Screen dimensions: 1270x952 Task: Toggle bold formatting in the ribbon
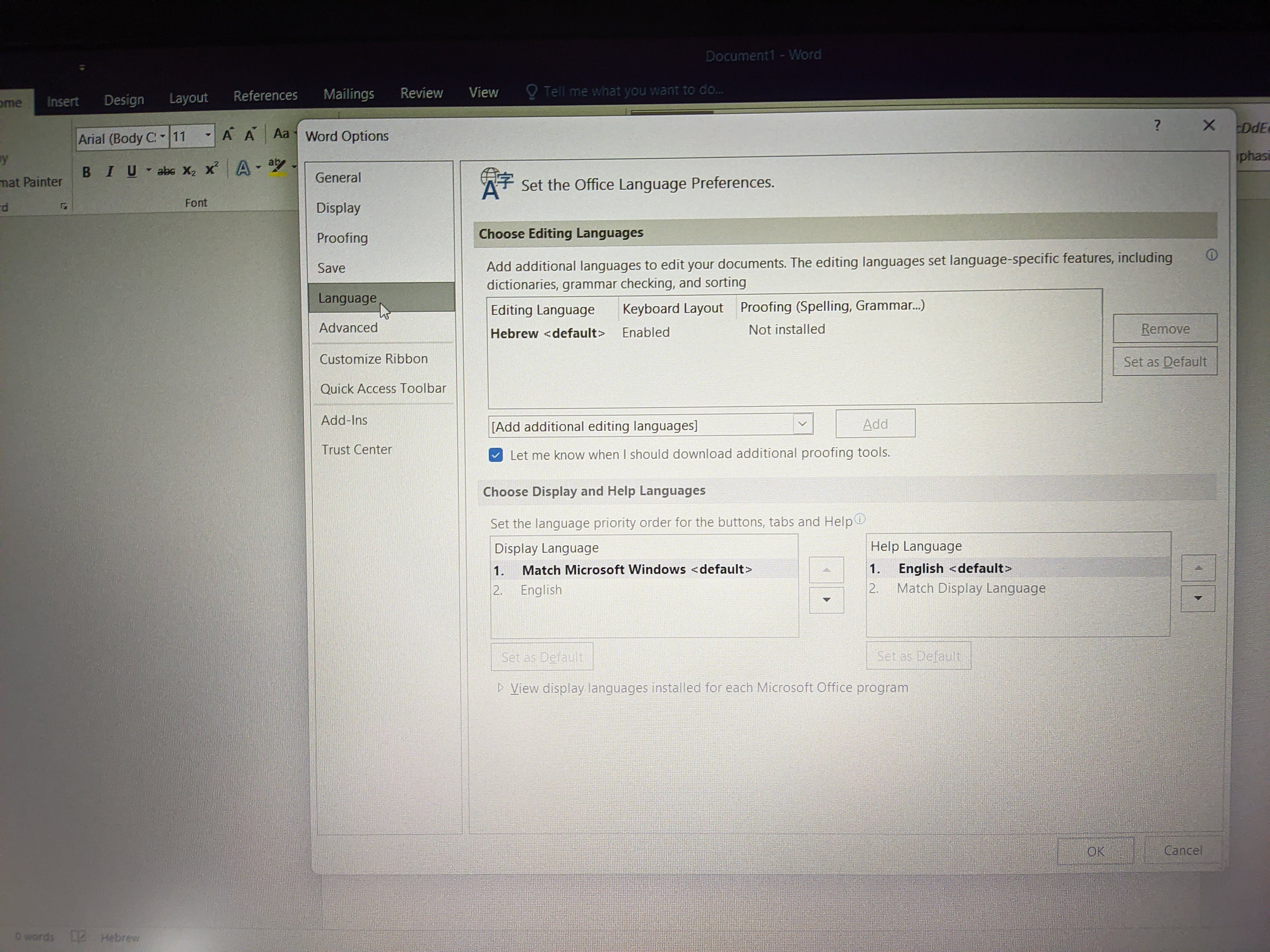click(86, 172)
